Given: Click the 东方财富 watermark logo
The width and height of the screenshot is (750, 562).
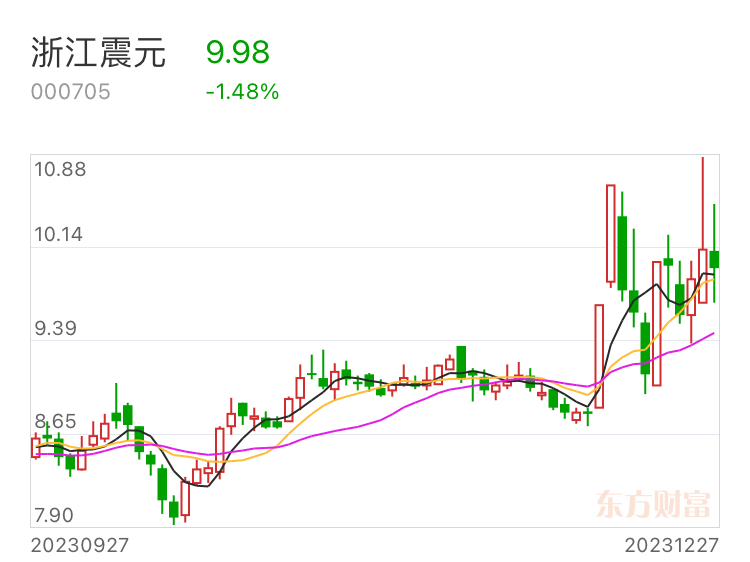Looking at the screenshot, I should coord(653,504).
